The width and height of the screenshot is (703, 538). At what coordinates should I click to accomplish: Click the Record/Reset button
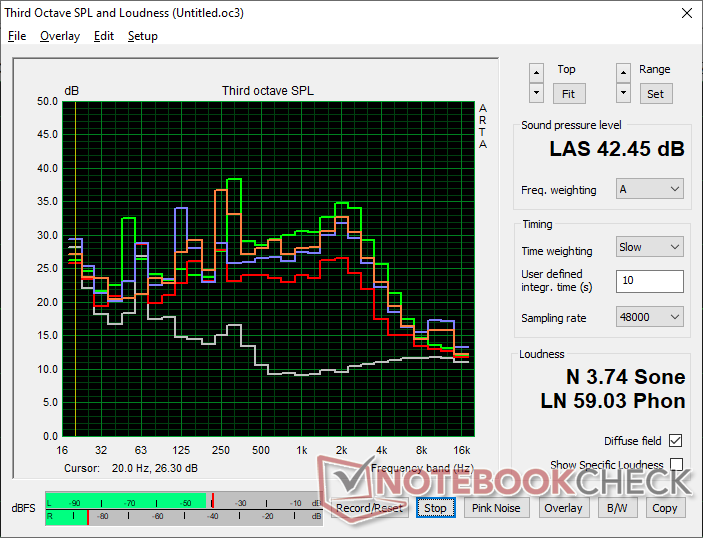(x=370, y=508)
